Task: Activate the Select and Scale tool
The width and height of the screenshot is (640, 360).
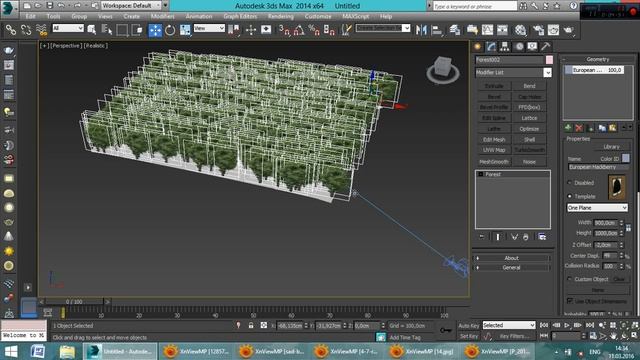Action: [x=185, y=30]
